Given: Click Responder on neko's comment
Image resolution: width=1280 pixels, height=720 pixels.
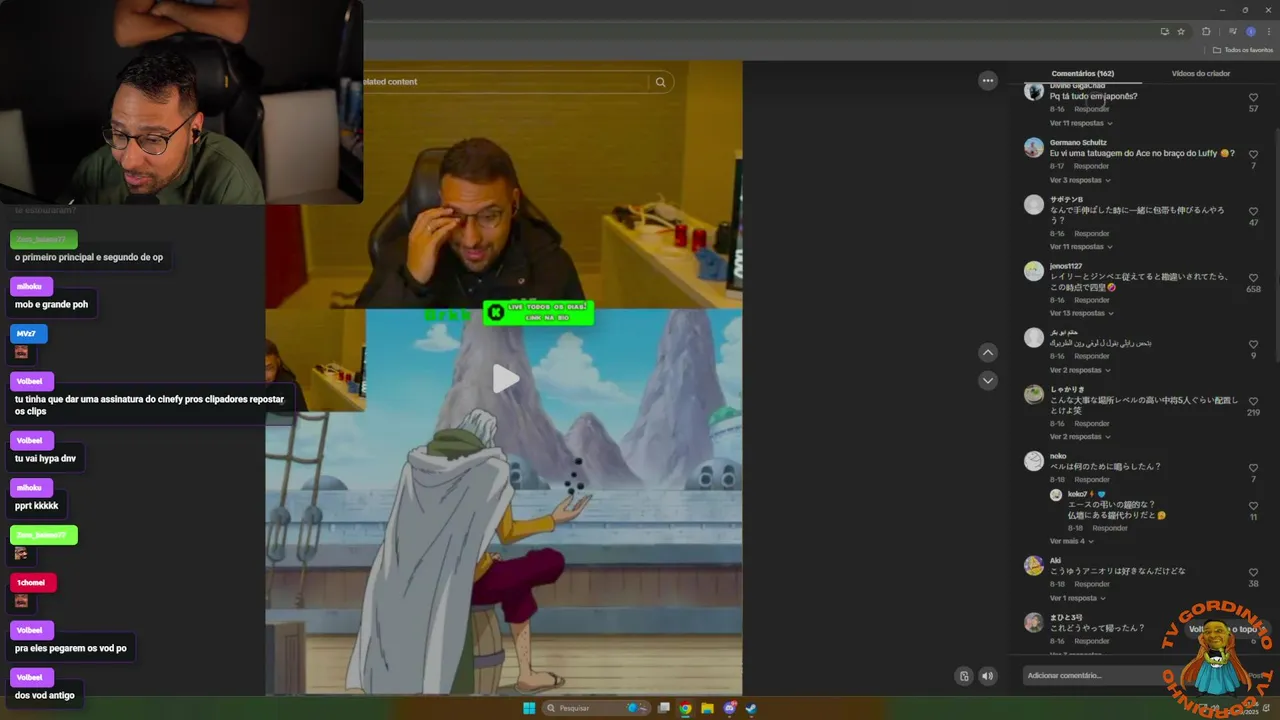Looking at the screenshot, I should click(1092, 480).
